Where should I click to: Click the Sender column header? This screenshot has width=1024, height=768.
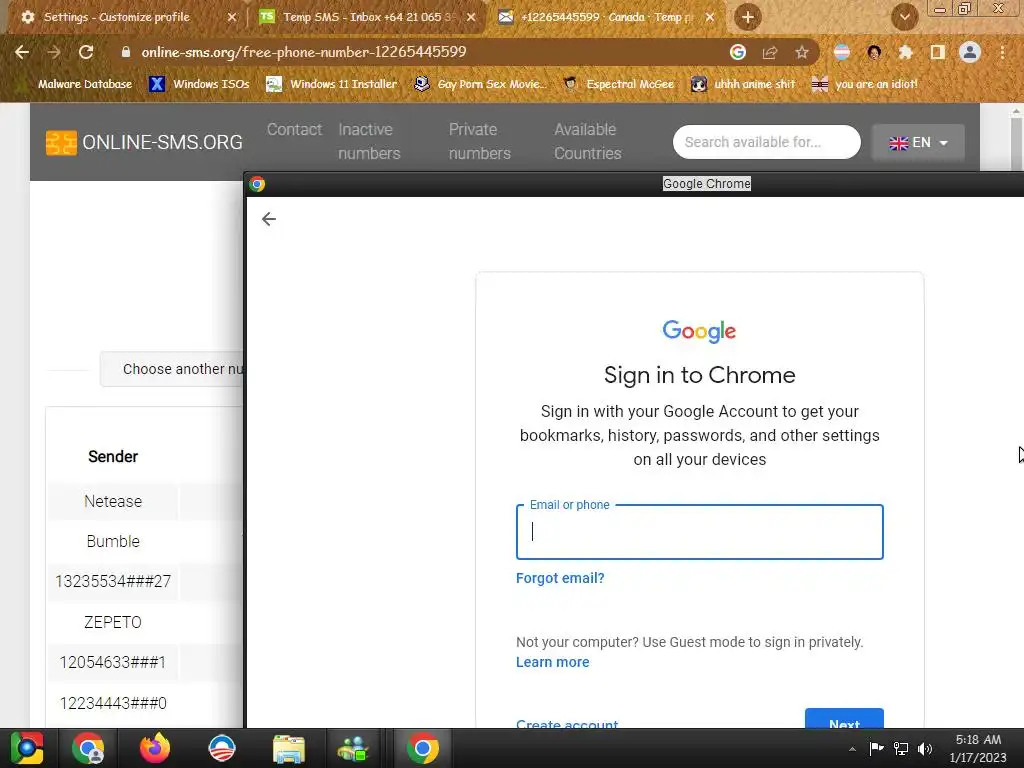113,456
